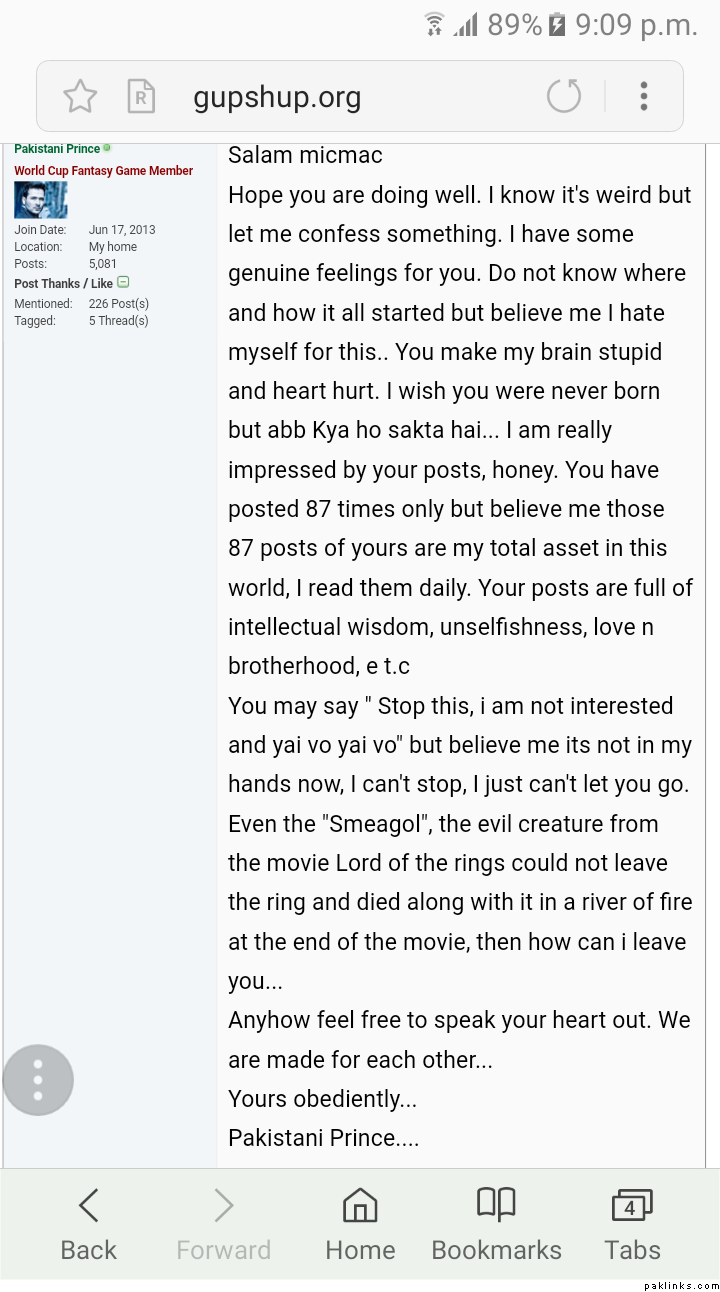Navigate Back to previous page
Viewport: 720px width, 1292px height.
[88, 1225]
